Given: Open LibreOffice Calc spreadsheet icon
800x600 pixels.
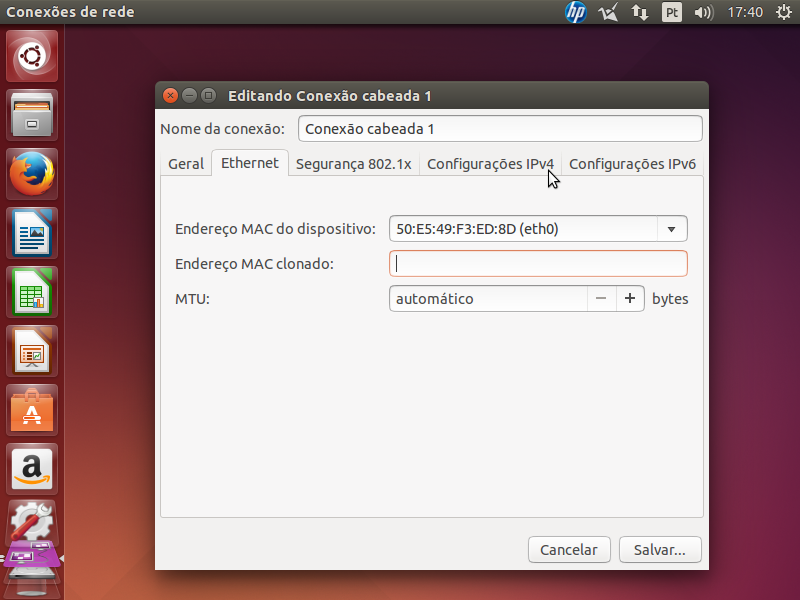Looking at the screenshot, I should click(33, 292).
